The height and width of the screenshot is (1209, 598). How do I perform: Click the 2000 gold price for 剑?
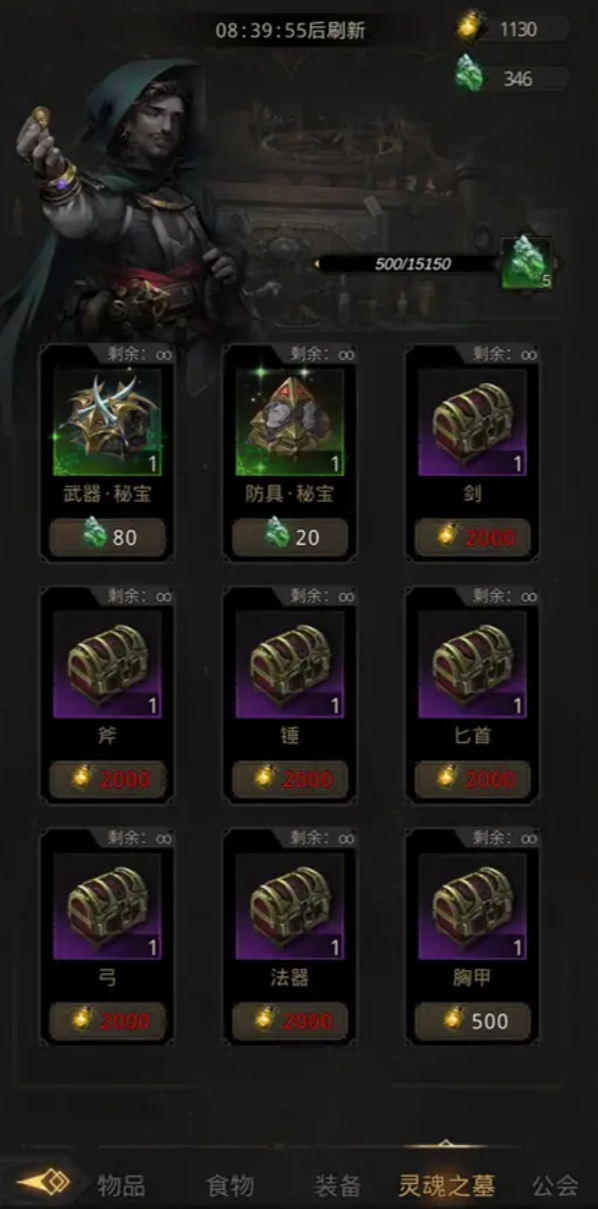[472, 537]
